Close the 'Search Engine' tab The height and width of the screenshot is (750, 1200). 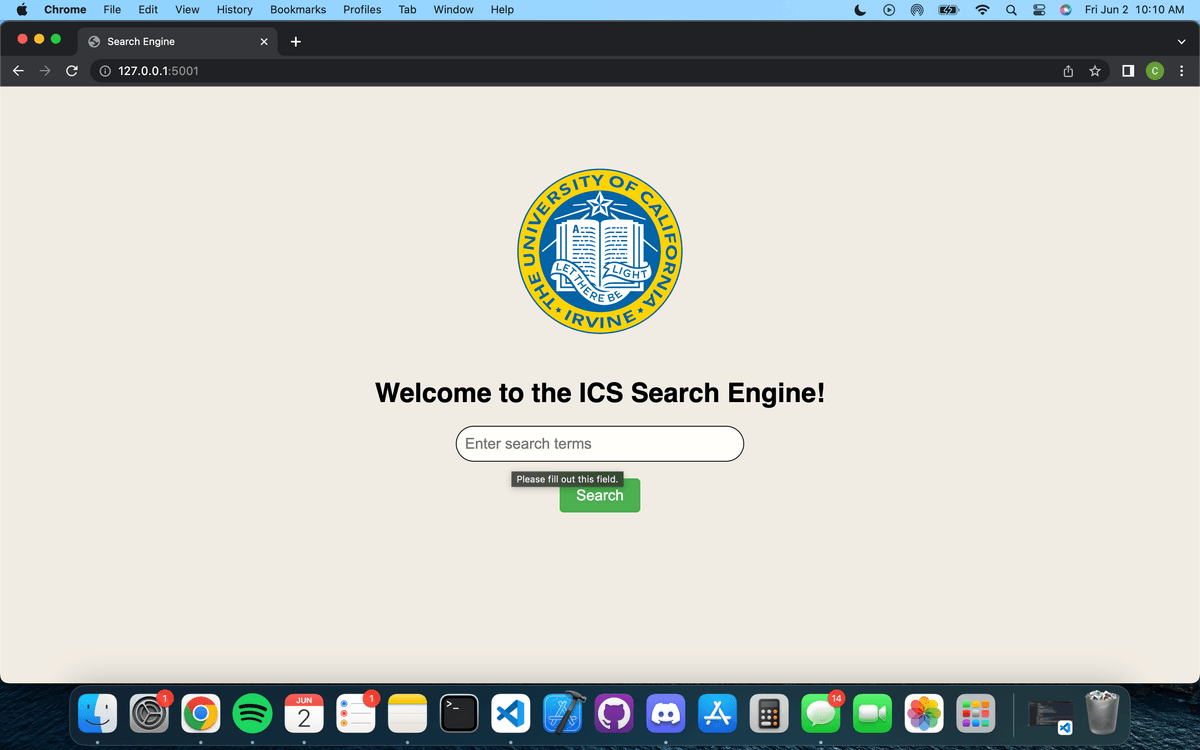point(264,41)
